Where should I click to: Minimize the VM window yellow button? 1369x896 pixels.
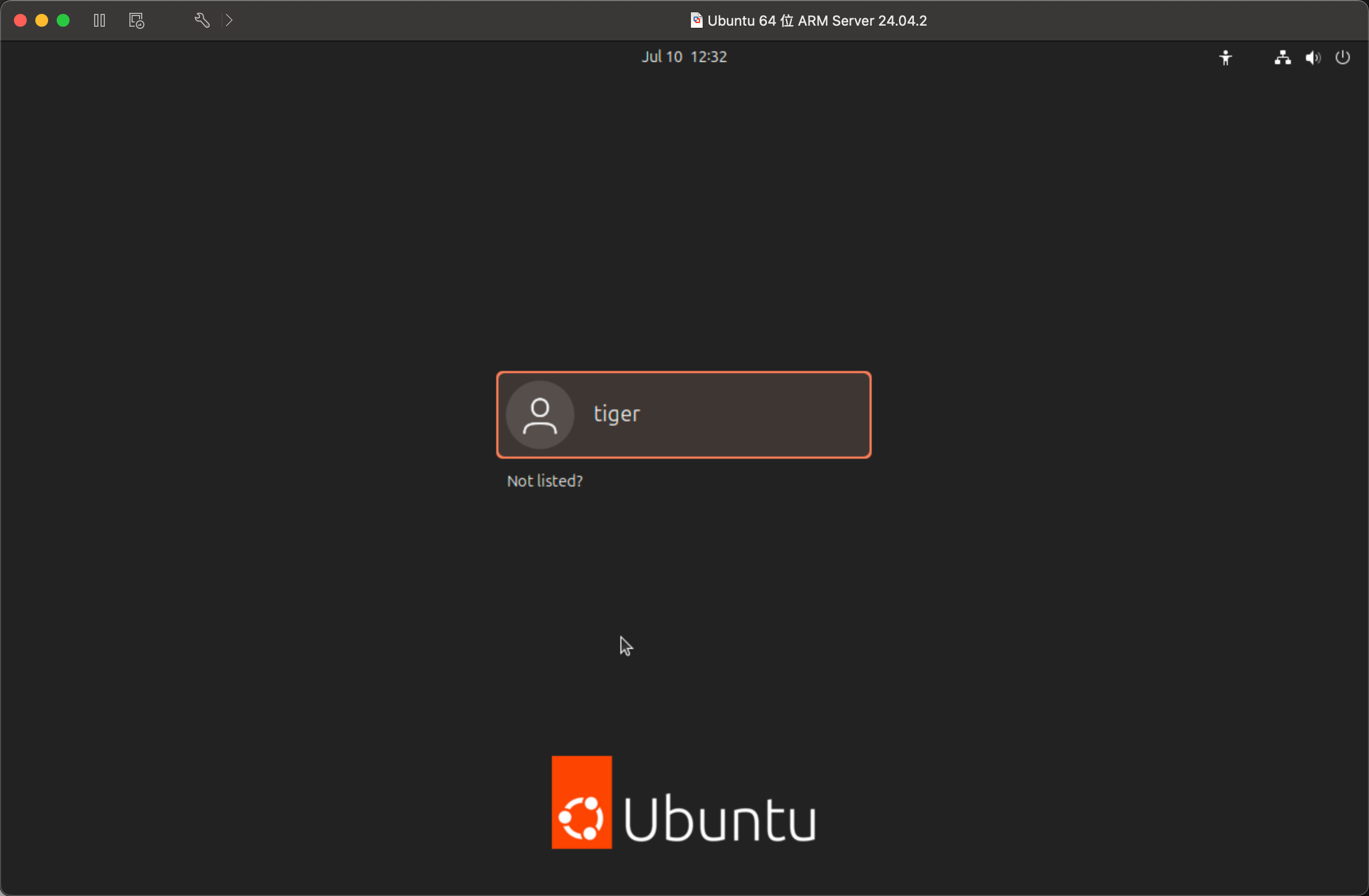tap(41, 21)
